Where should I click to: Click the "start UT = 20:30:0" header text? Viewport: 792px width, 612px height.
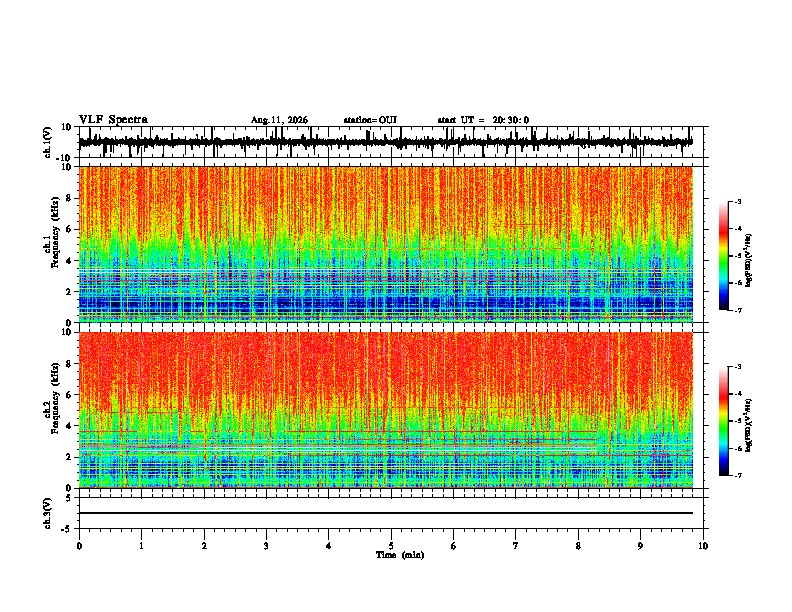pyautogui.click(x=483, y=120)
